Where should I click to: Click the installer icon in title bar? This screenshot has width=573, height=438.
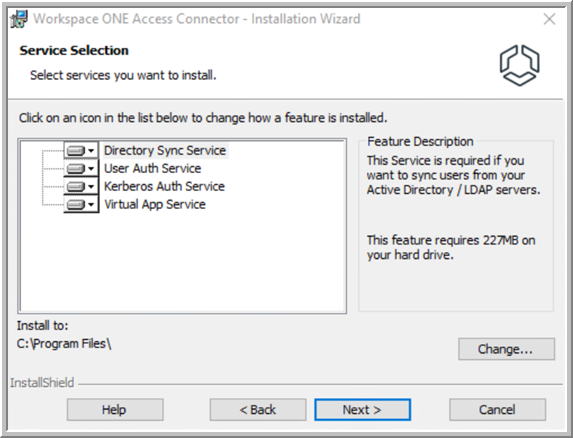19,19
